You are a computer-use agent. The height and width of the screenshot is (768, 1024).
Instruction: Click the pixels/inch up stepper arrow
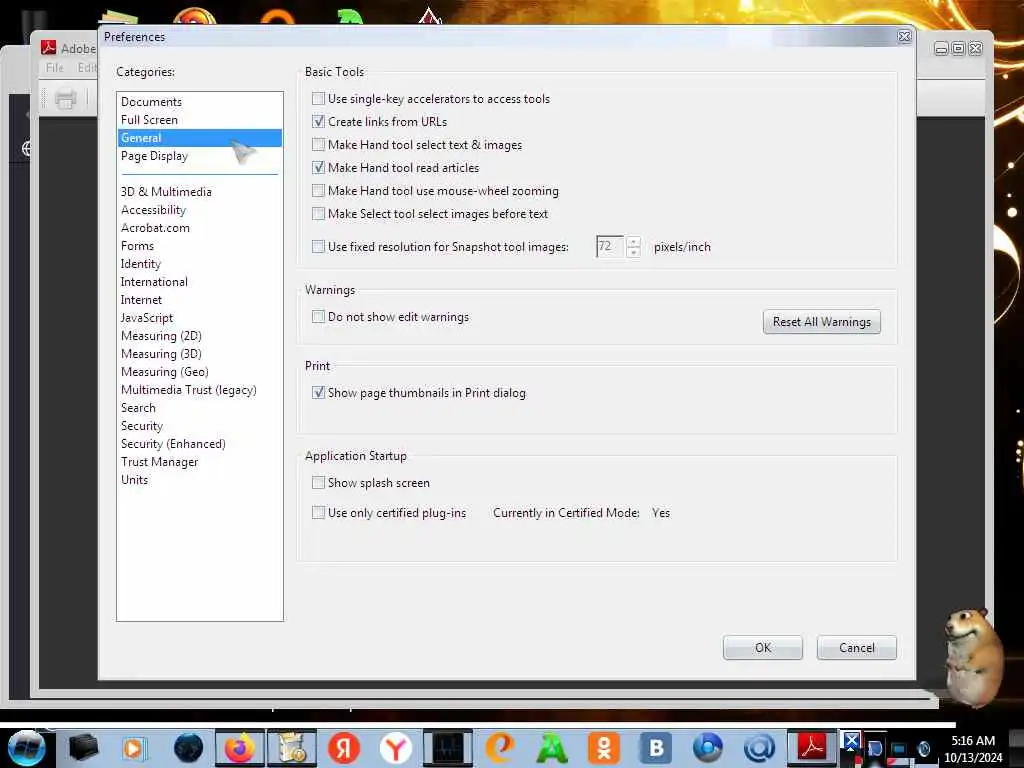pos(633,241)
